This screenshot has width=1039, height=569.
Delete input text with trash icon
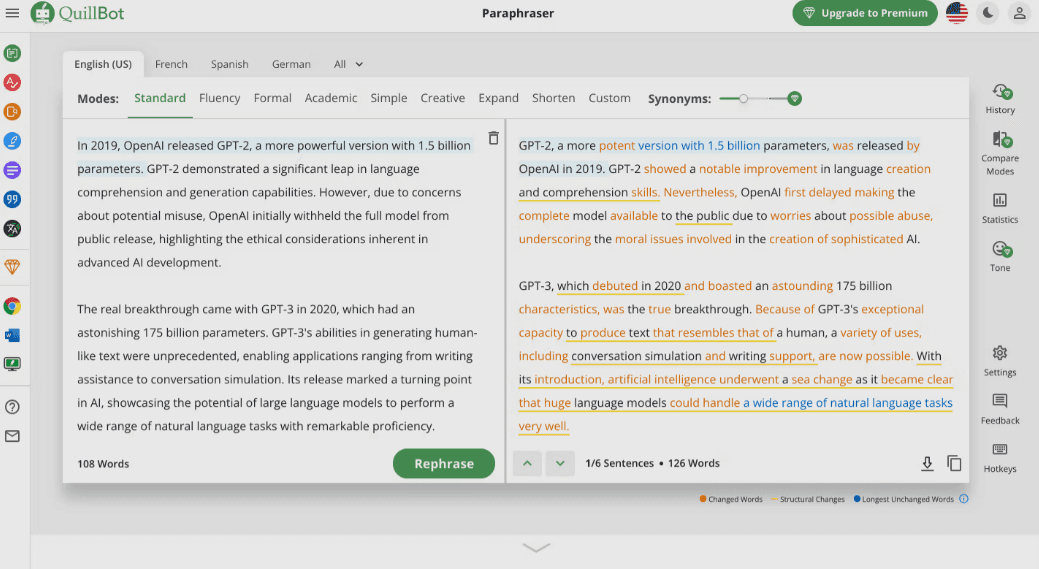click(x=493, y=139)
